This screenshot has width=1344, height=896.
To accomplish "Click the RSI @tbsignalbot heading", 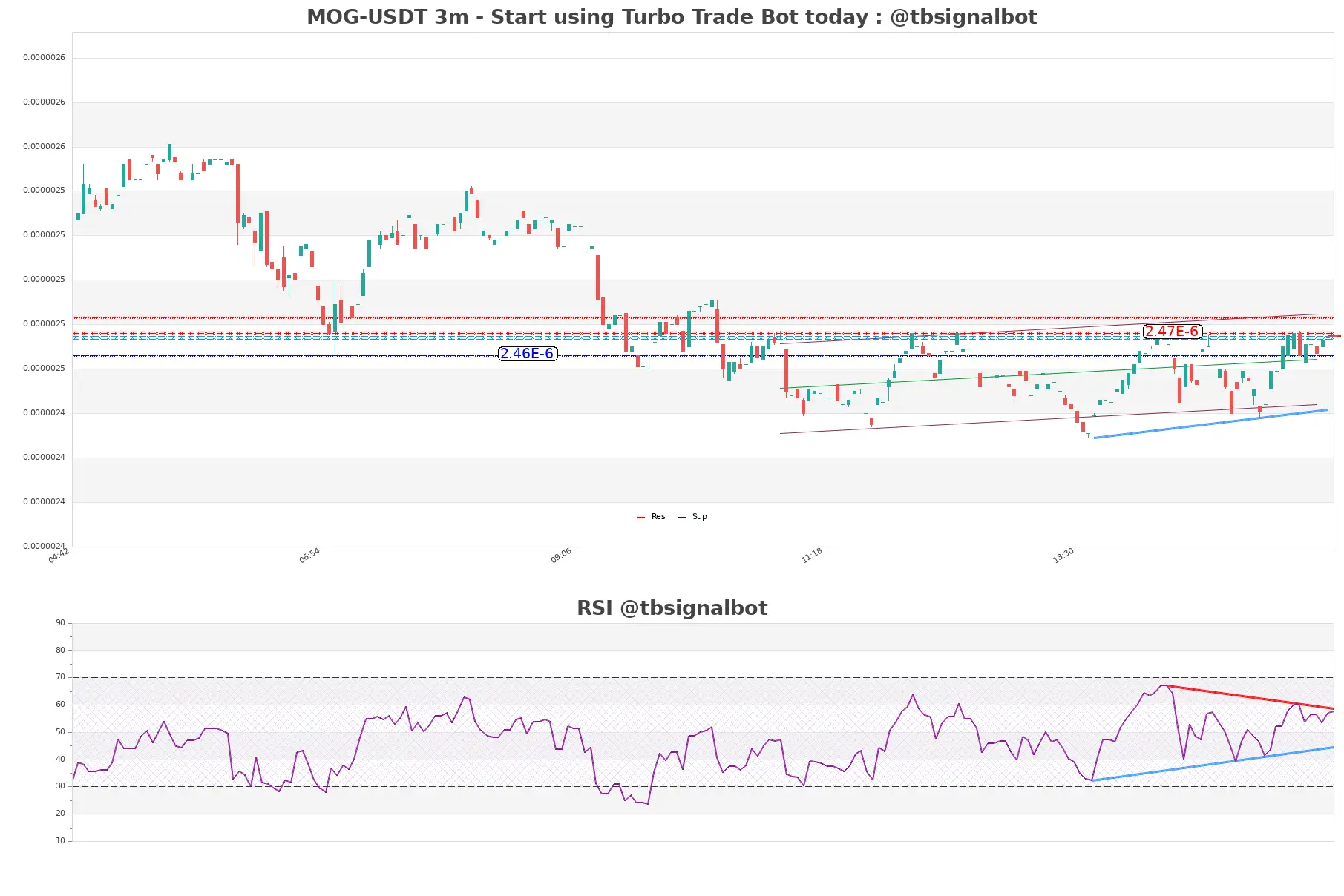I will (x=672, y=608).
